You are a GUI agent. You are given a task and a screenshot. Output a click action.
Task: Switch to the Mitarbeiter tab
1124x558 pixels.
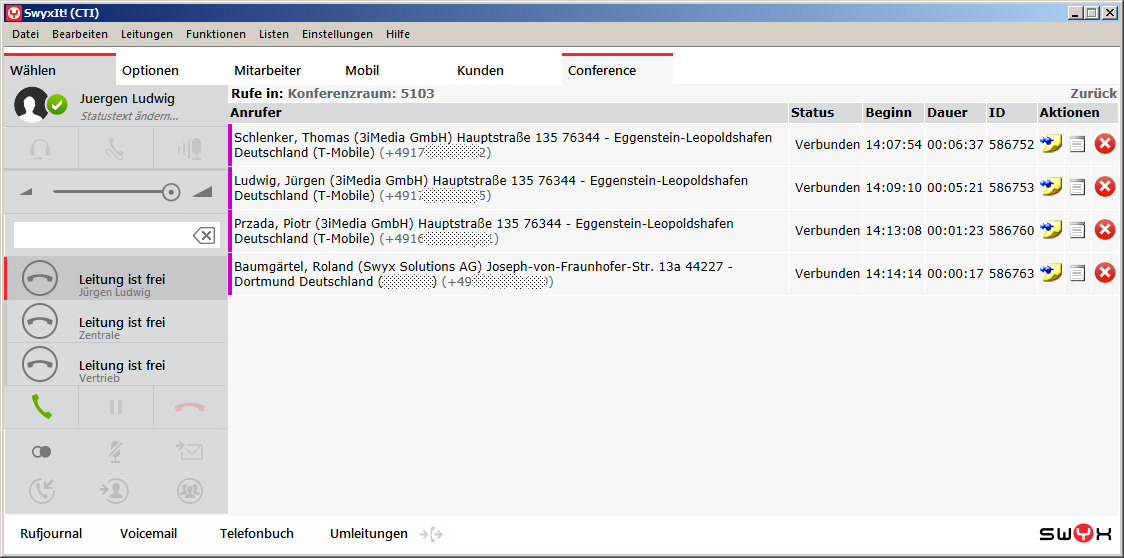267,70
